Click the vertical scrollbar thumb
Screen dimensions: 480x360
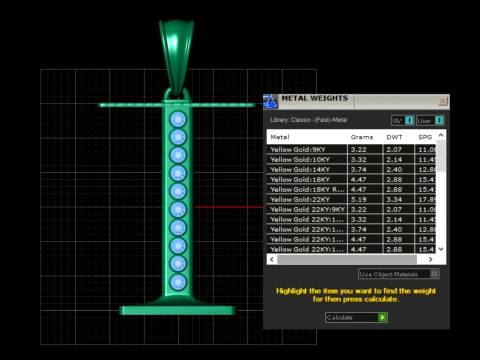pos(441,156)
